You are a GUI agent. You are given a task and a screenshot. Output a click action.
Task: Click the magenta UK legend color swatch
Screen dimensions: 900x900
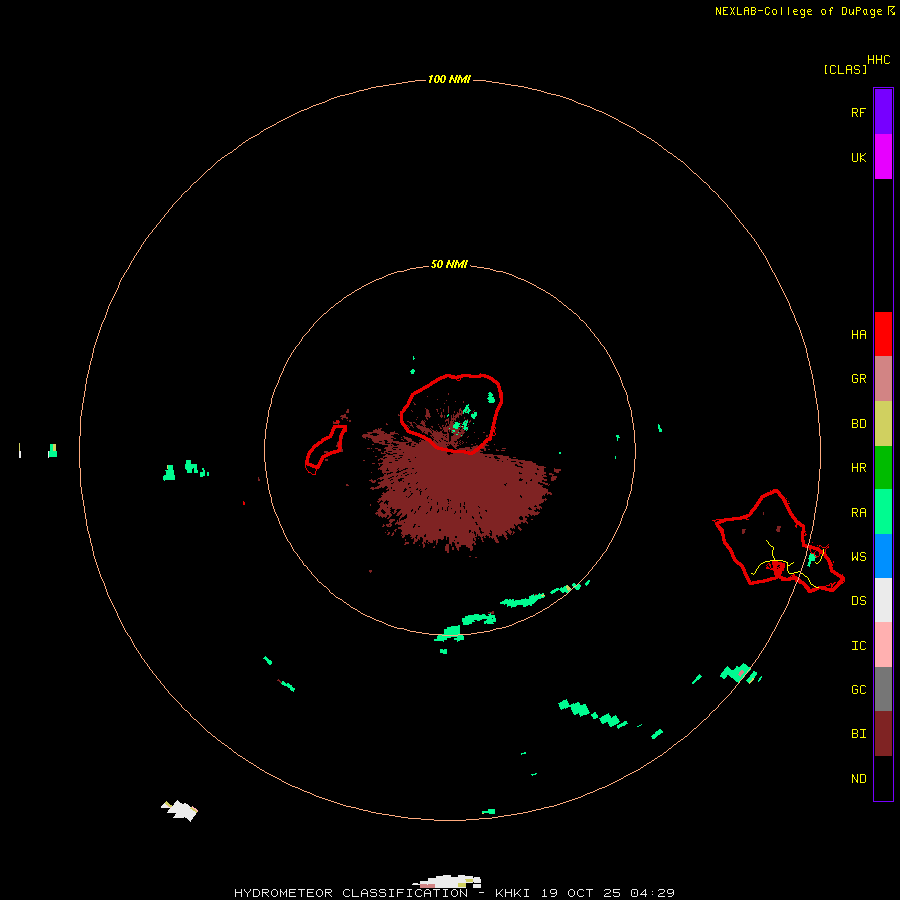(x=883, y=157)
